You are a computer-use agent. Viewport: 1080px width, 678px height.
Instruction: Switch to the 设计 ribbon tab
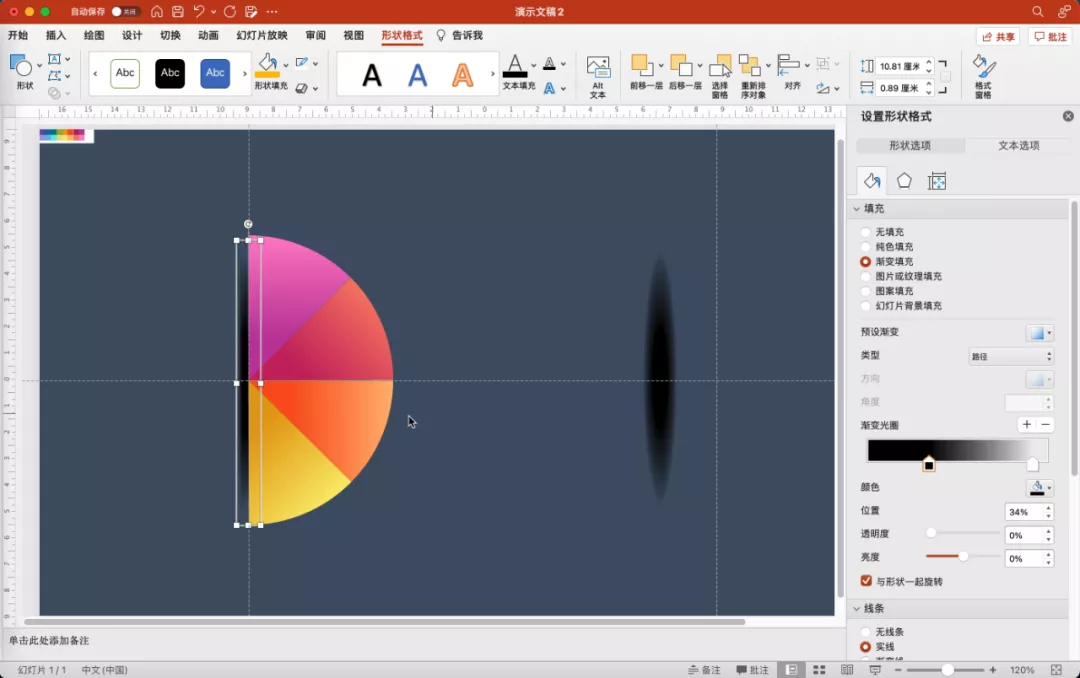132,35
